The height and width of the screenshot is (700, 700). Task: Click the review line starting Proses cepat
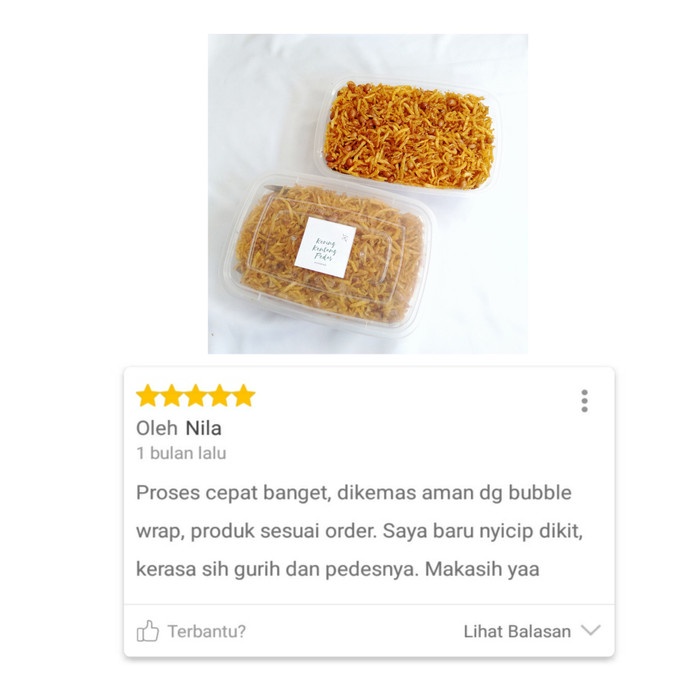point(354,493)
